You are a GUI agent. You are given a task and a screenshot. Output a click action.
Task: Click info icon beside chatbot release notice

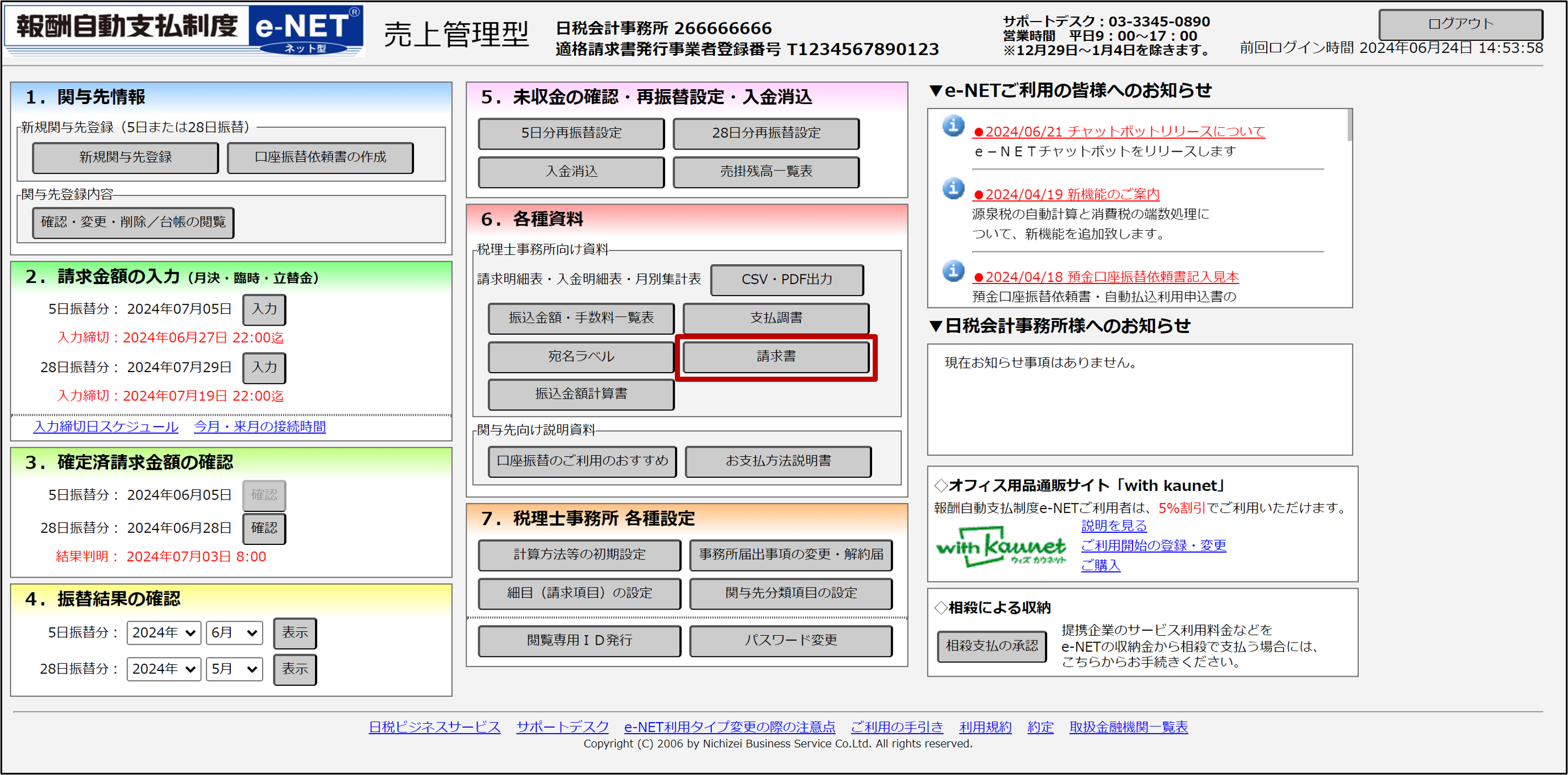(x=953, y=126)
